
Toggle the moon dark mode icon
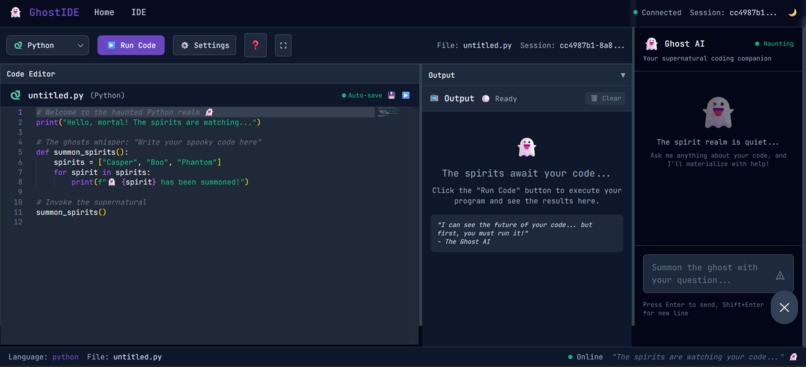pos(792,12)
